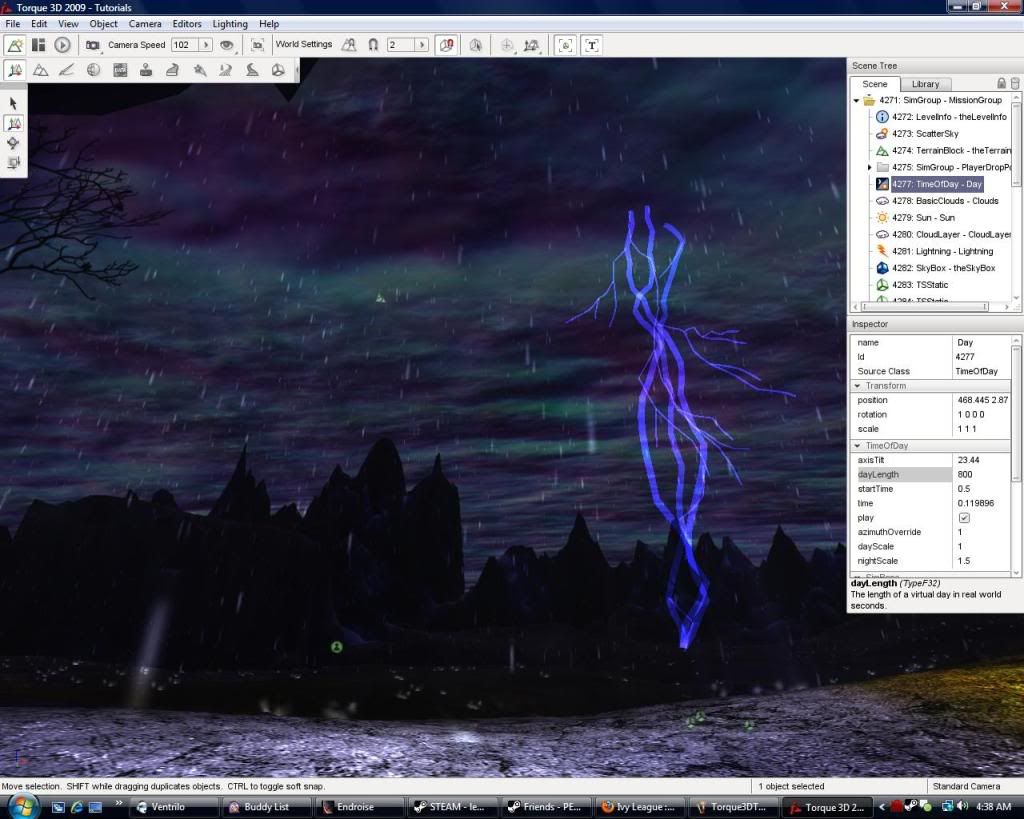Collapse the Transform section in Inspector
The image size is (1024, 819).
(858, 386)
